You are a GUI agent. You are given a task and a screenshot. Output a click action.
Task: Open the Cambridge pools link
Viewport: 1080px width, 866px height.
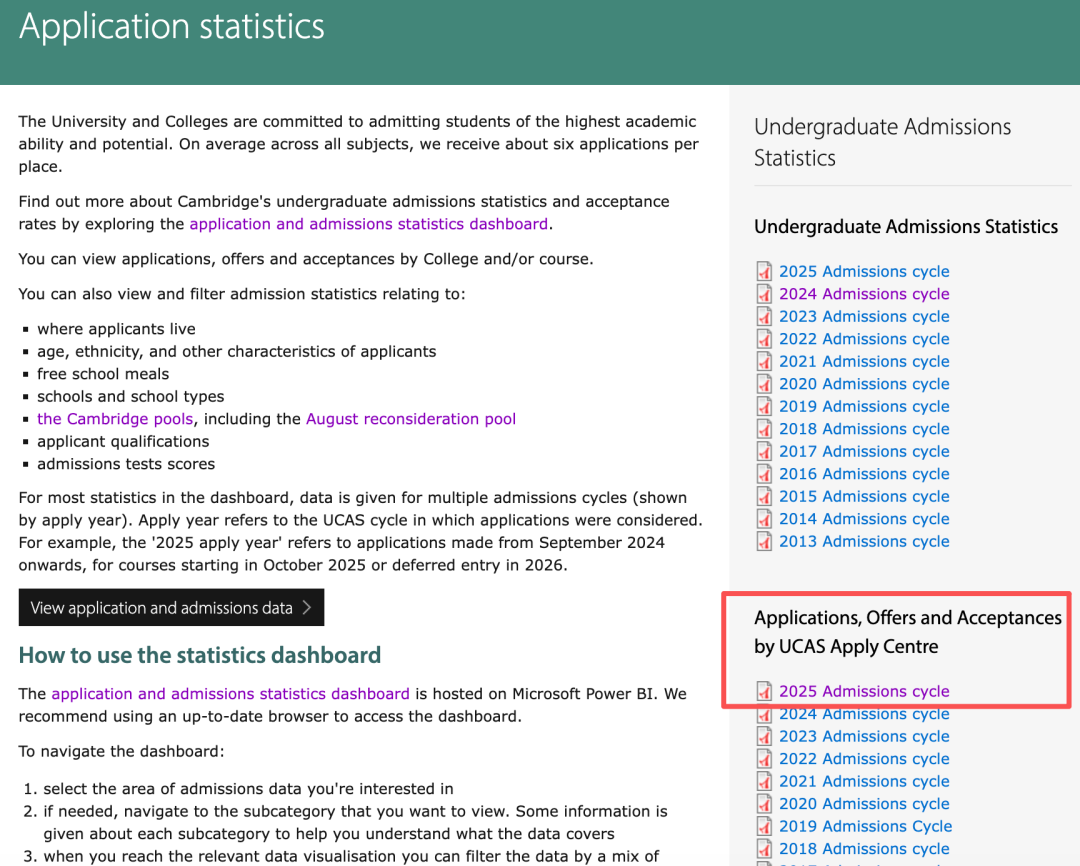pos(115,419)
